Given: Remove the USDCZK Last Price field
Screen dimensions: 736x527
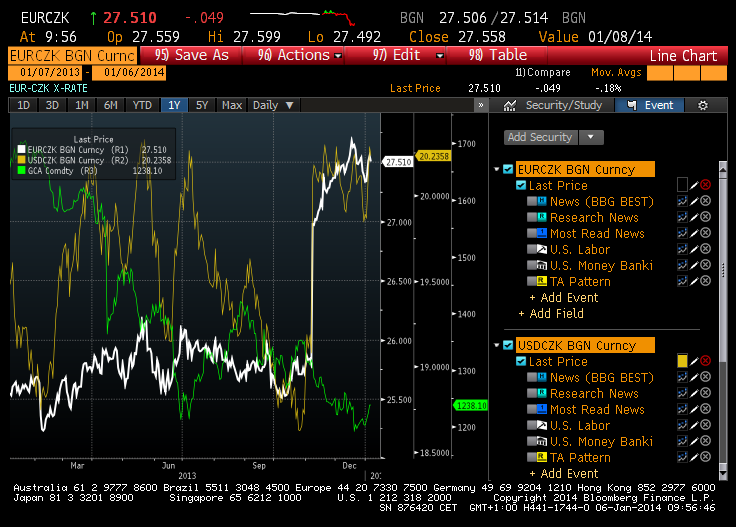Looking at the screenshot, I should coord(705,361).
